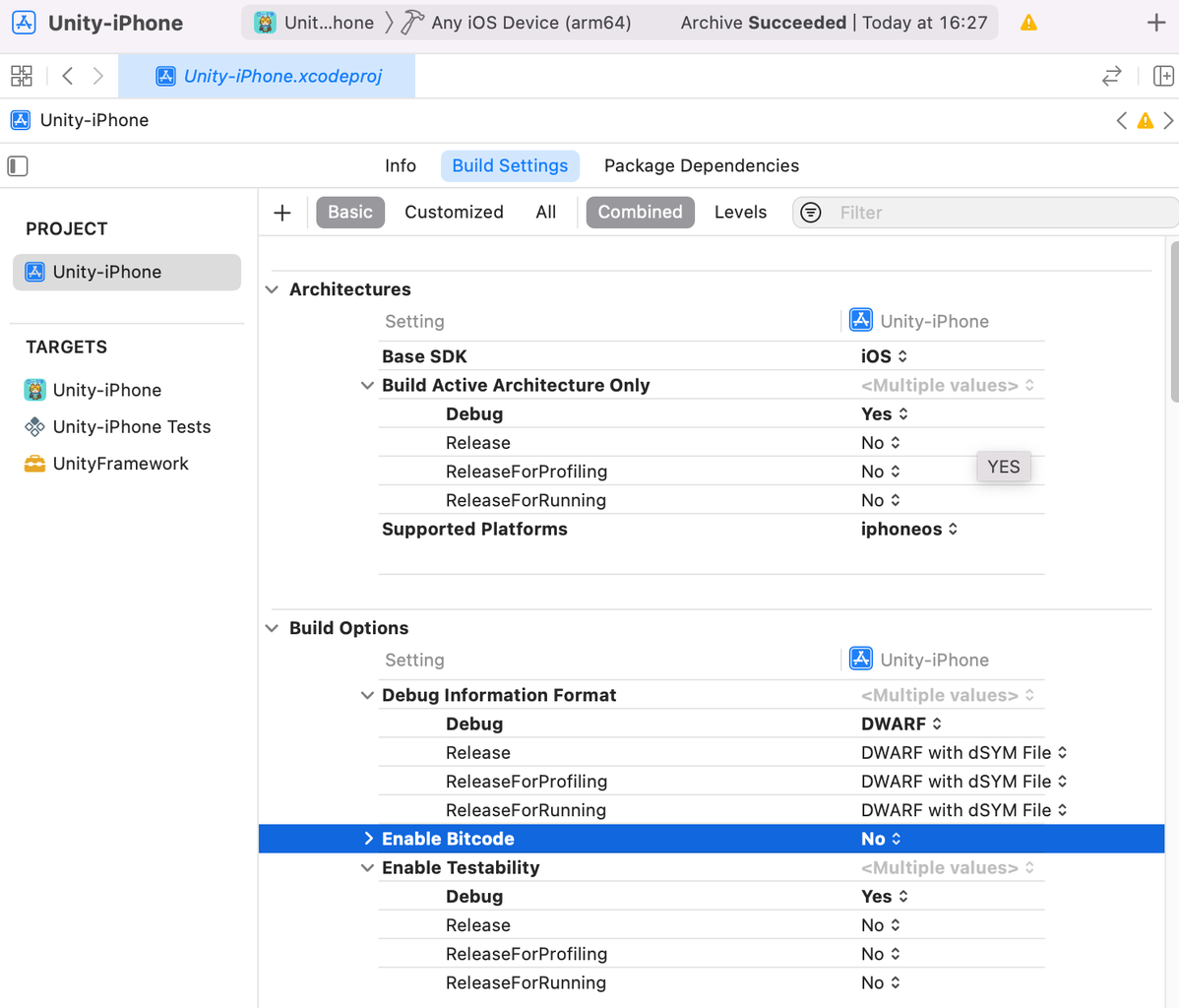
Task: Click the yellow warning icon in toolbar
Action: point(1028,23)
